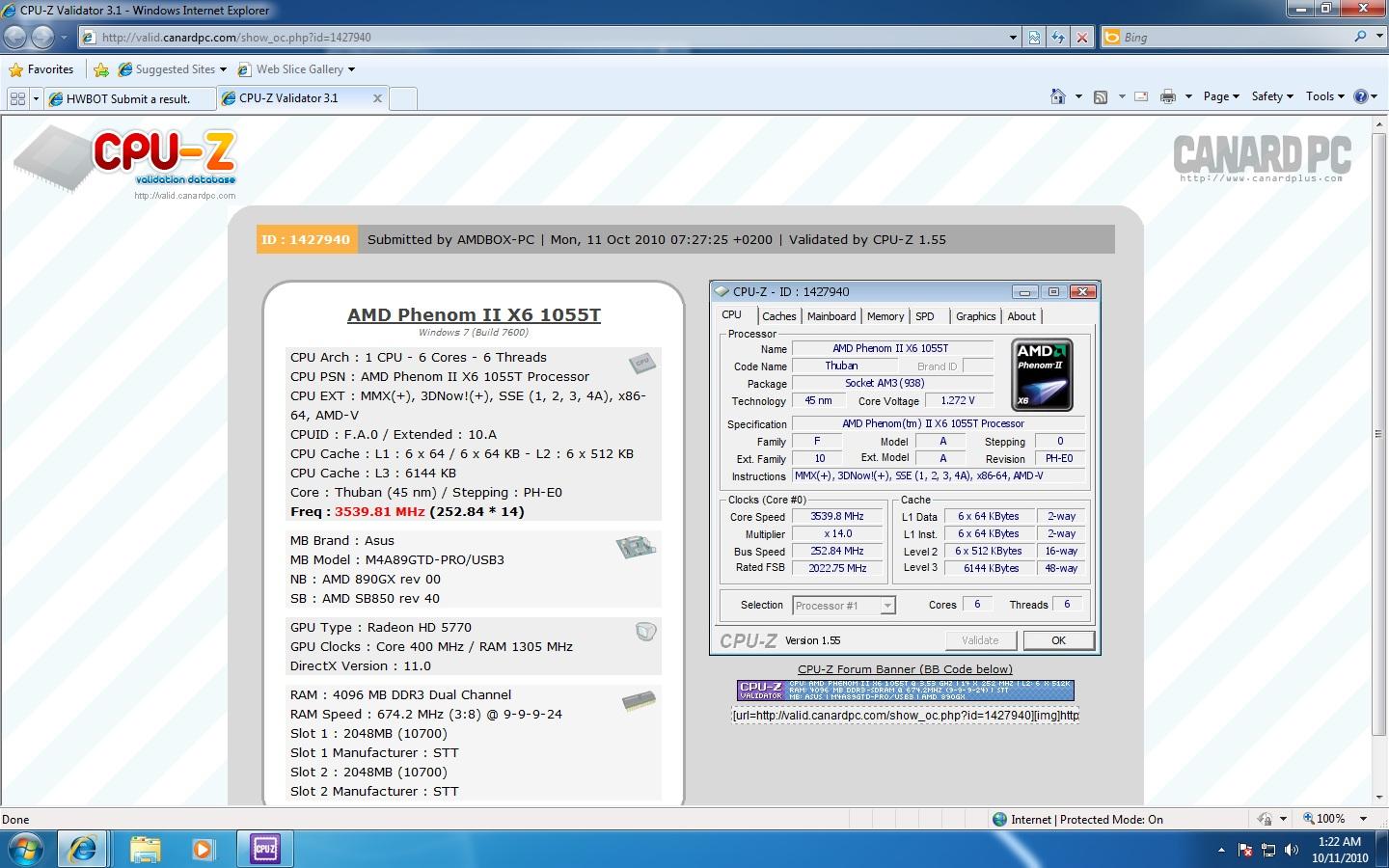The height and width of the screenshot is (868, 1389).
Task: Click the Freq 3539.81 MHz value
Action: tap(380, 511)
